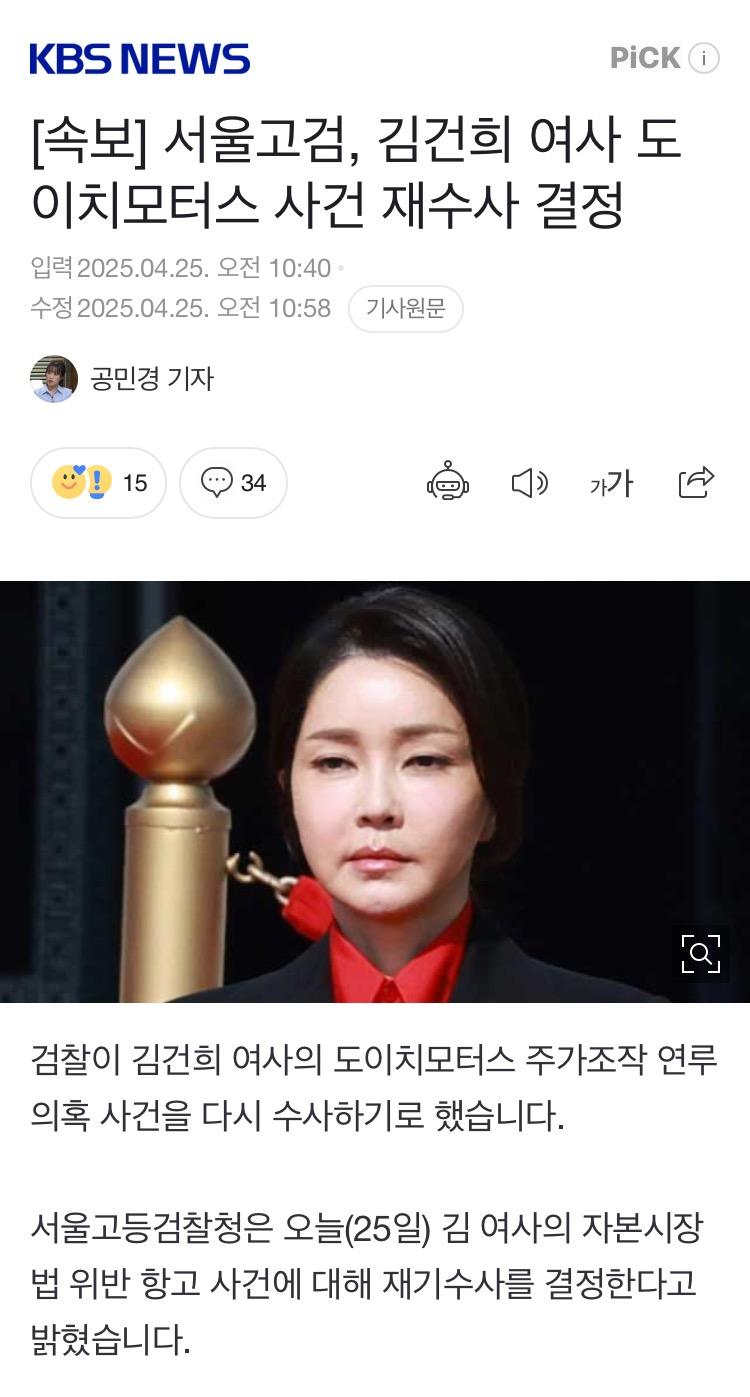Tap the 입력 2025.04.25. 오전 10:40 timestamp
Screen dimensions: 750x1397
(x=181, y=268)
